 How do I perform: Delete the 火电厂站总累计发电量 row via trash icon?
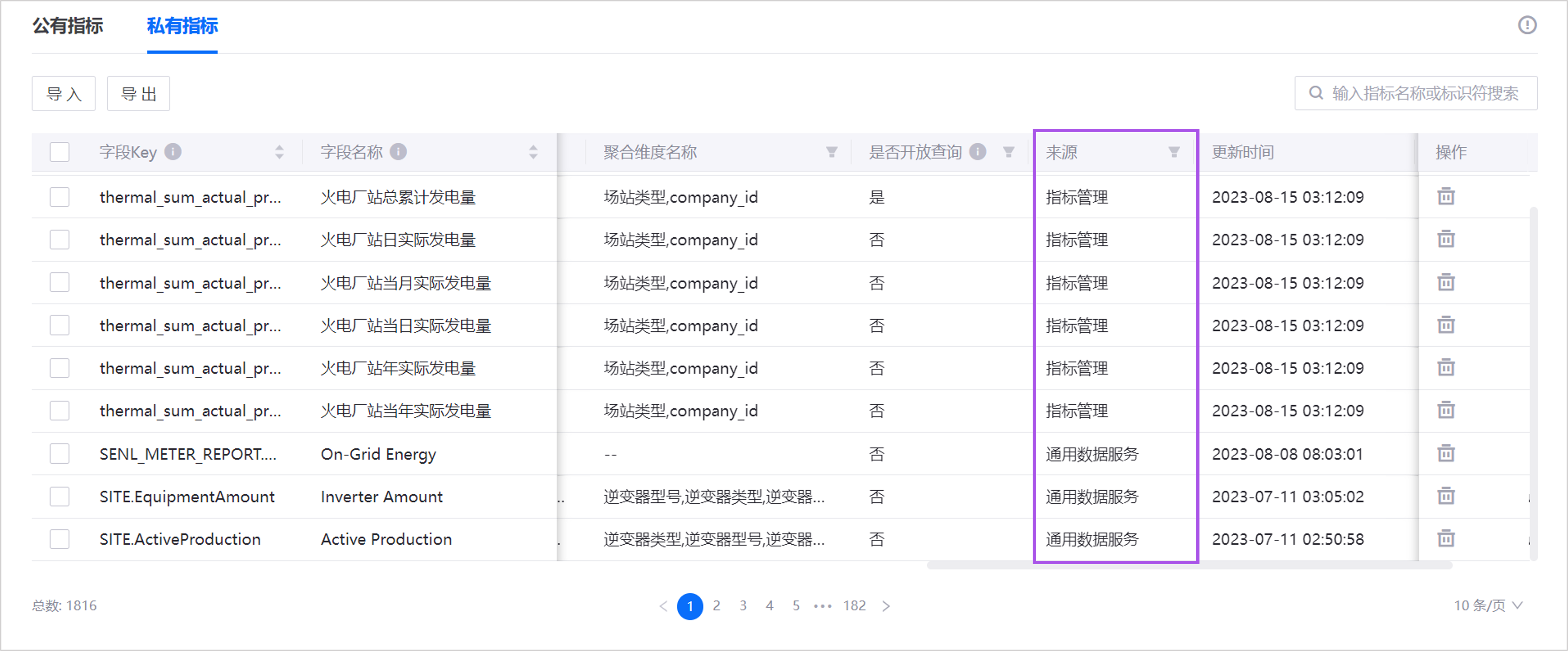click(1446, 197)
